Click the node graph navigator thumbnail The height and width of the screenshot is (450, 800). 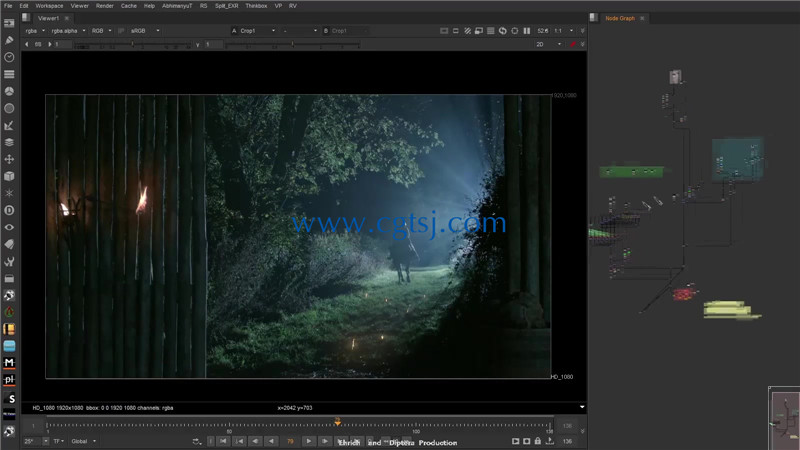click(785, 418)
